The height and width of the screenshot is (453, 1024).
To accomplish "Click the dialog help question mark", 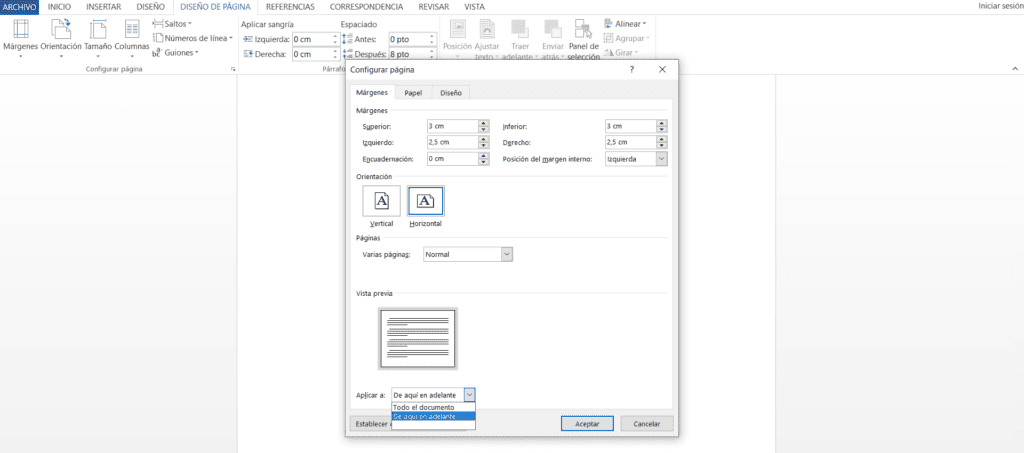I will click(631, 70).
